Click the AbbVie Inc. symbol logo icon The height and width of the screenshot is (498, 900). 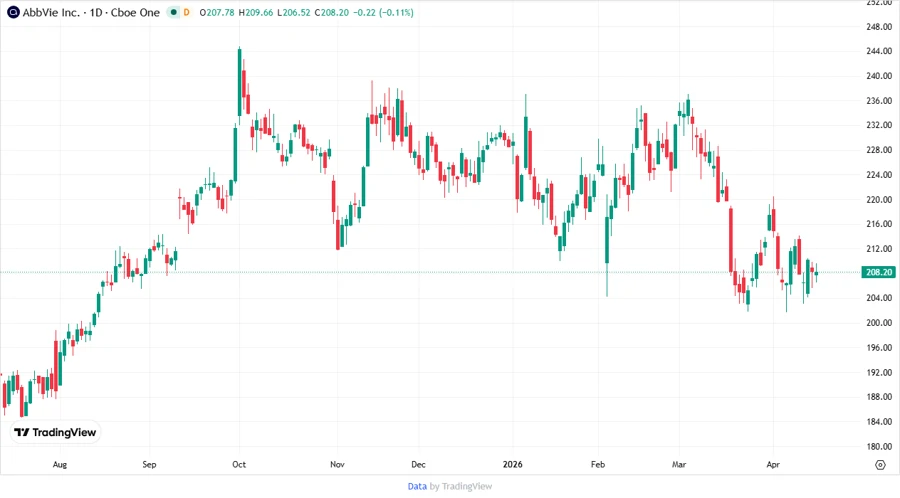(13, 12)
